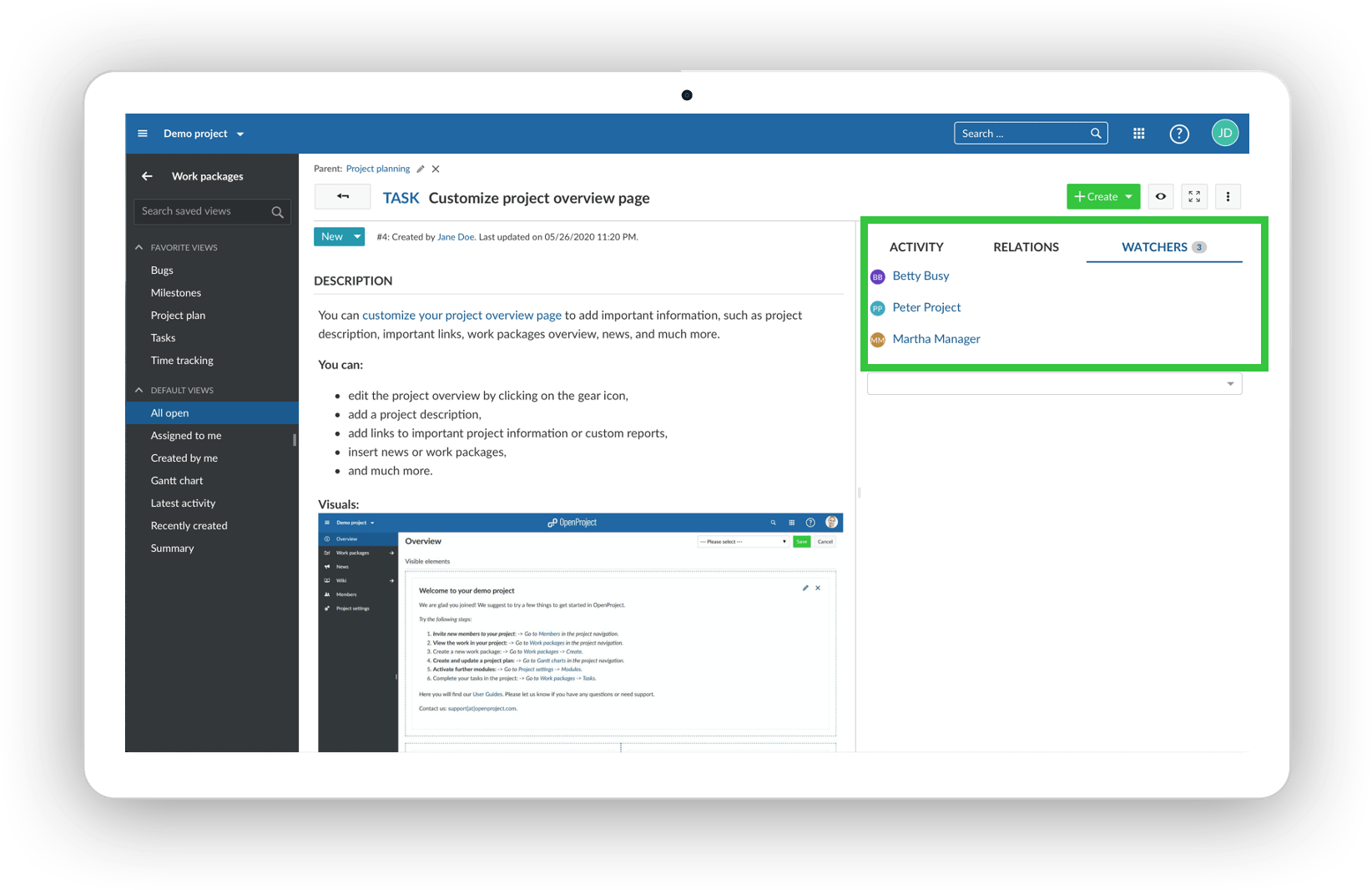Click the Search saved views field

click(204, 212)
